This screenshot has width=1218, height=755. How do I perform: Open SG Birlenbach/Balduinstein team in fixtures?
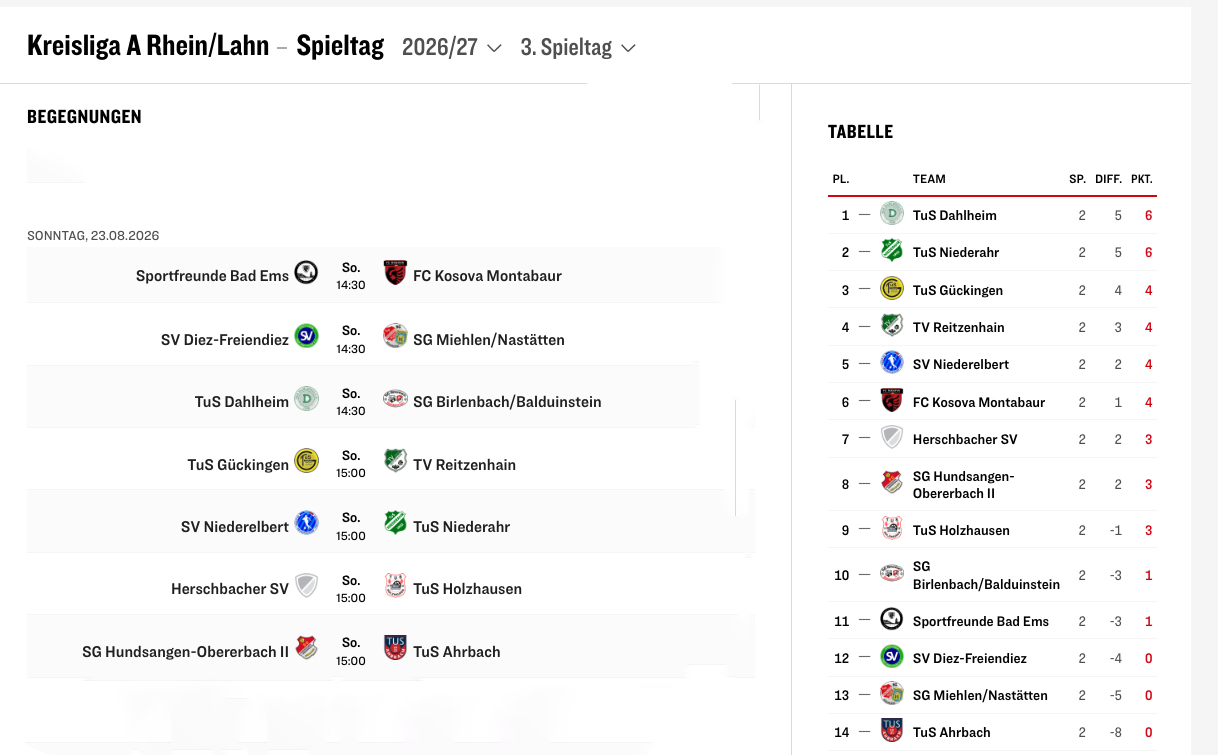[507, 402]
